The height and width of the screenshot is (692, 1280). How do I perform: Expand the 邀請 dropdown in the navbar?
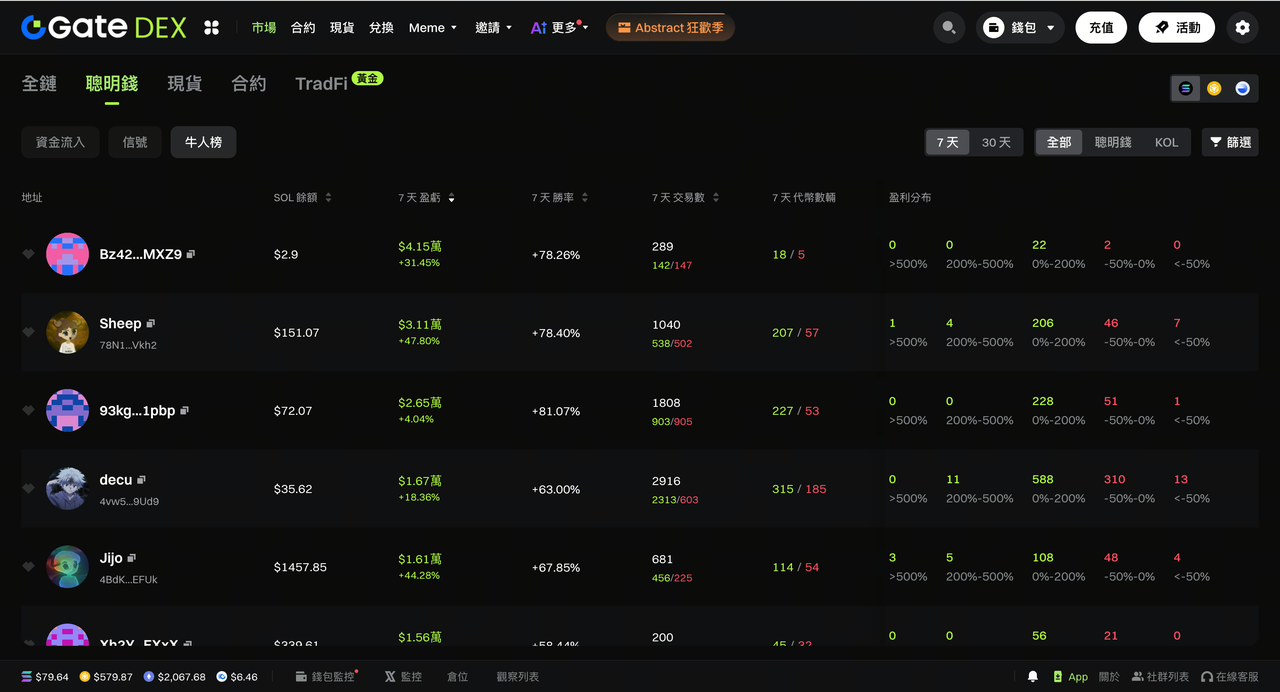pyautogui.click(x=493, y=28)
